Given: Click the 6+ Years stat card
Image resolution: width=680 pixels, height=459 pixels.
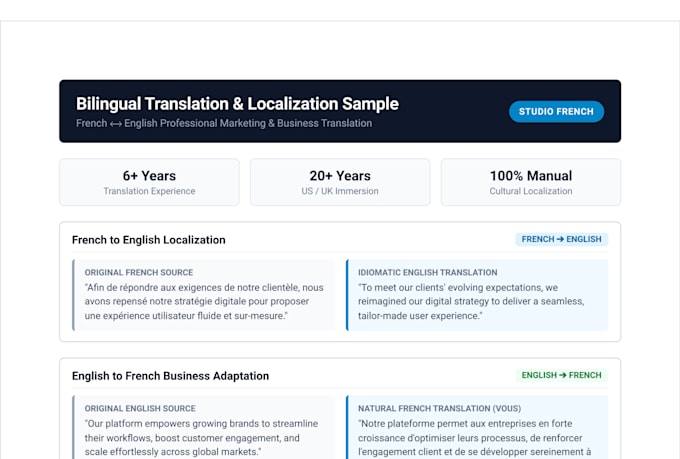Looking at the screenshot, I should point(149,182).
